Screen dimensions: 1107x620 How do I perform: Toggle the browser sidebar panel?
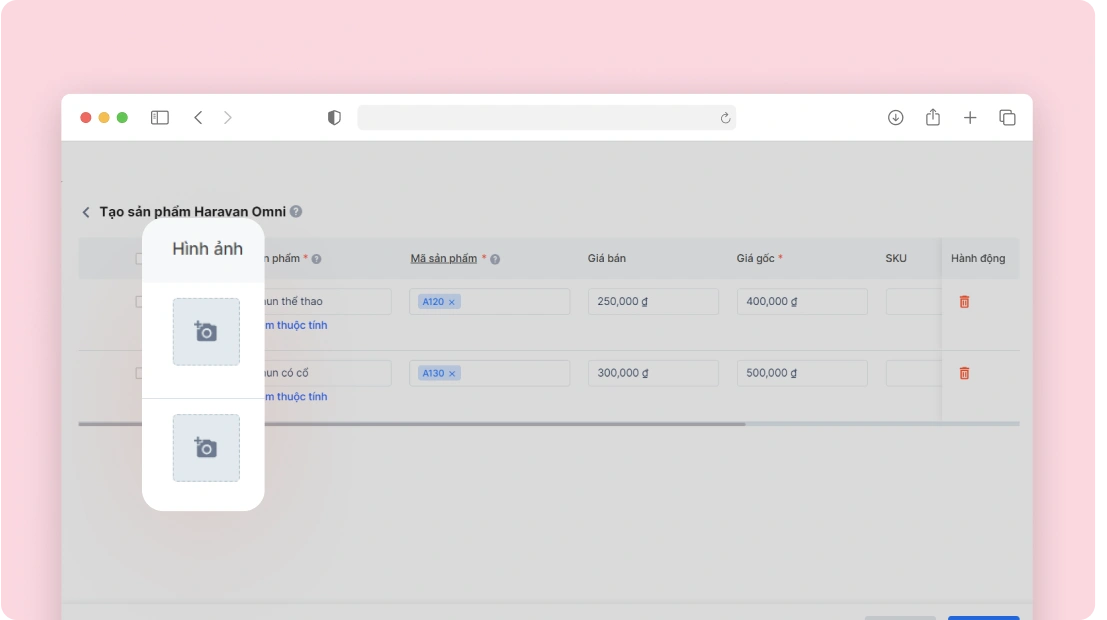click(x=159, y=118)
